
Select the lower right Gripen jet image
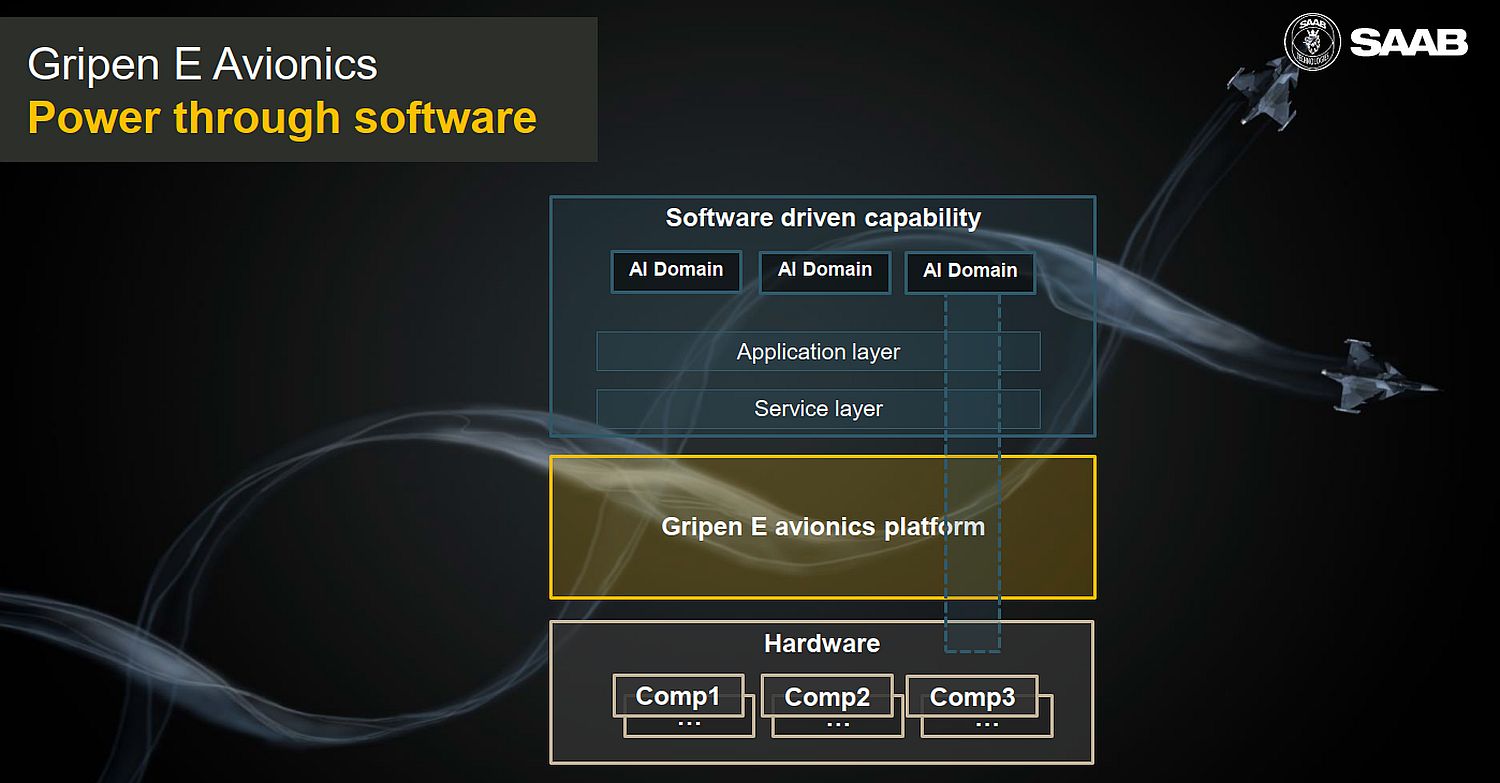(x=1380, y=376)
